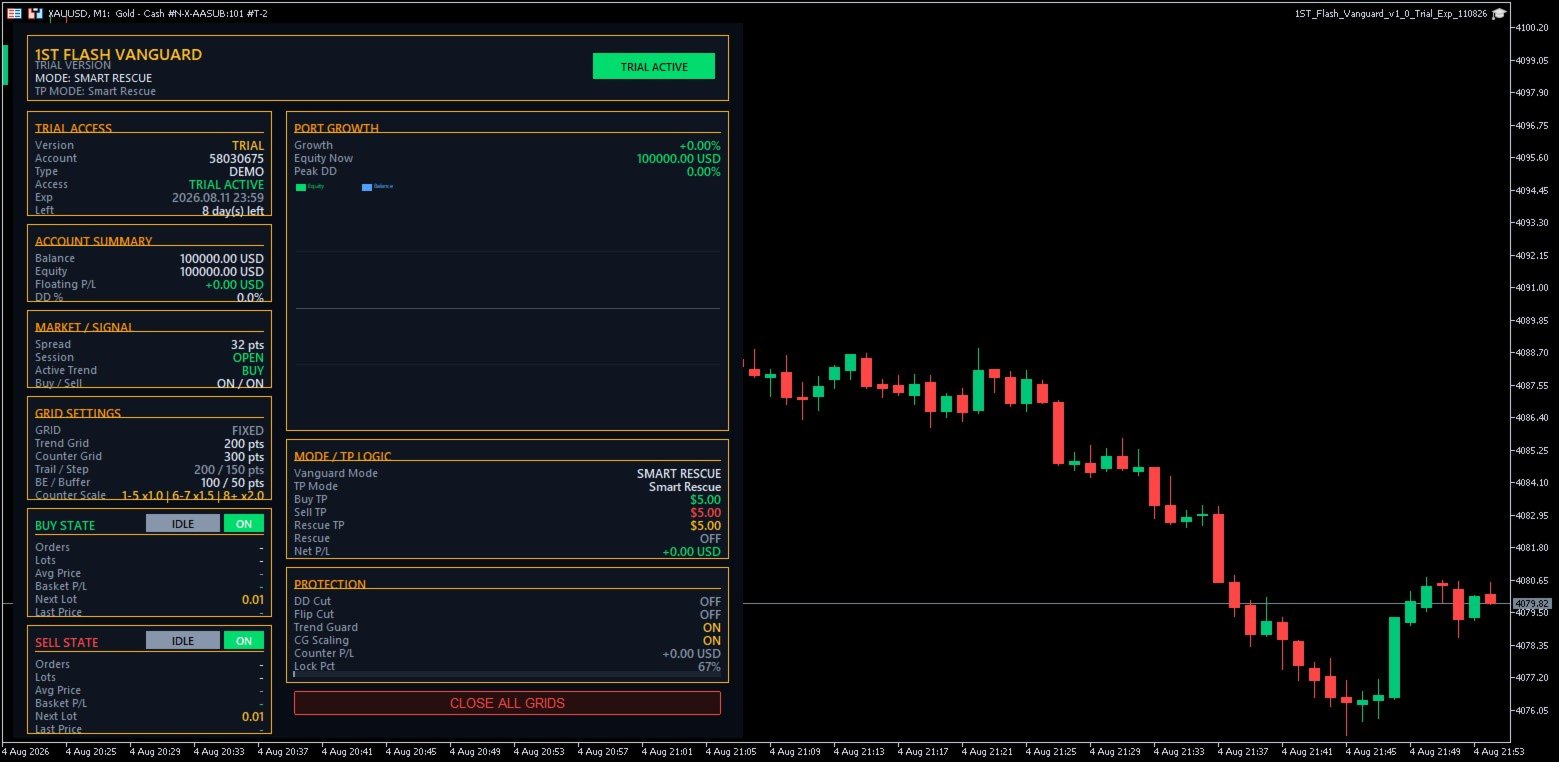Click the 1ST_Flash_Vanguard expert name label
This screenshot has height=762, width=1559.
[x=1391, y=14]
